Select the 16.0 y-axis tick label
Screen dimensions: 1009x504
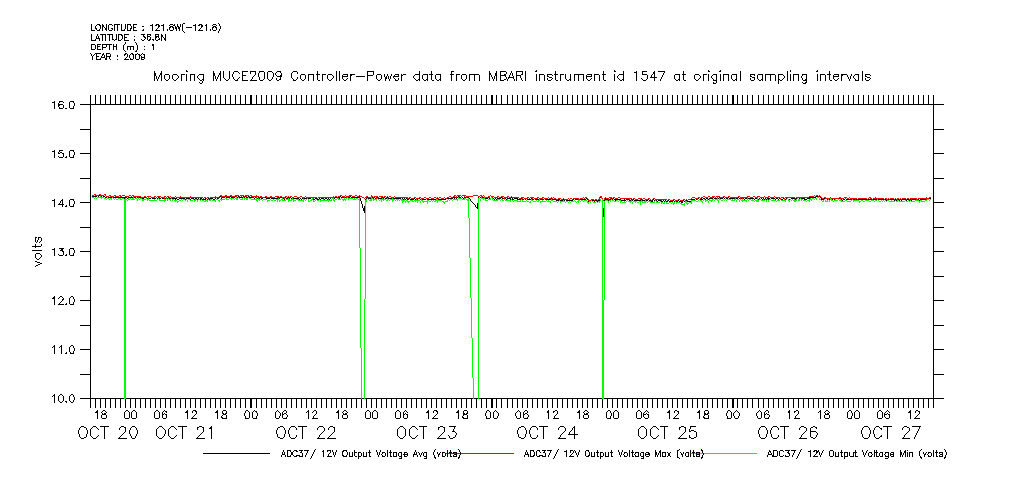[x=64, y=105]
